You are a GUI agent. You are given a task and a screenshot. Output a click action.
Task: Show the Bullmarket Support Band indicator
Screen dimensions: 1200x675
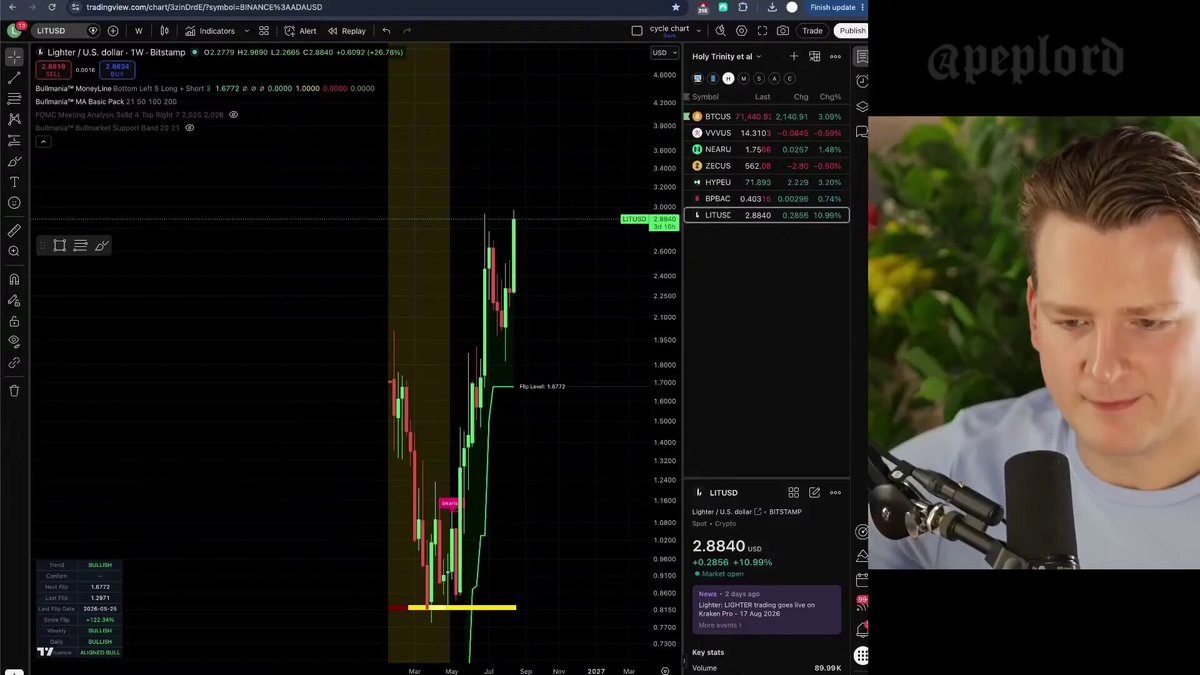190,128
